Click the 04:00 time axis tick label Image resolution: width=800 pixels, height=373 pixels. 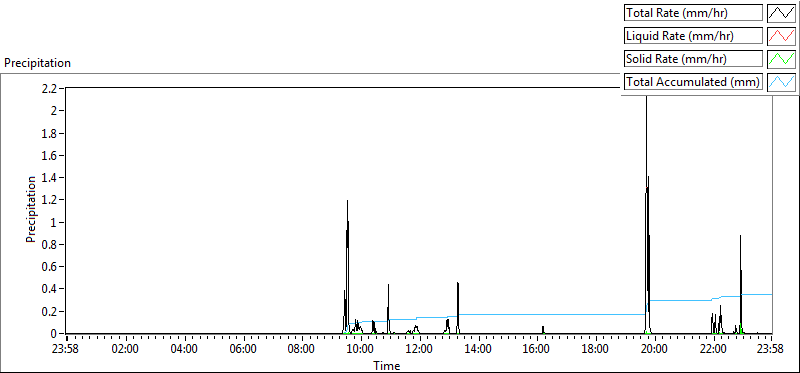tap(184, 350)
